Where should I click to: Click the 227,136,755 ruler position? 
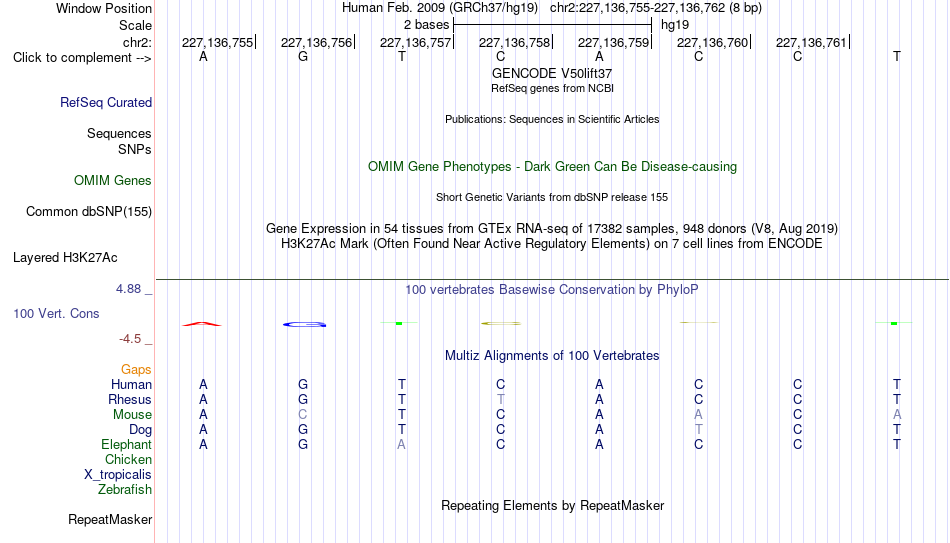click(218, 42)
